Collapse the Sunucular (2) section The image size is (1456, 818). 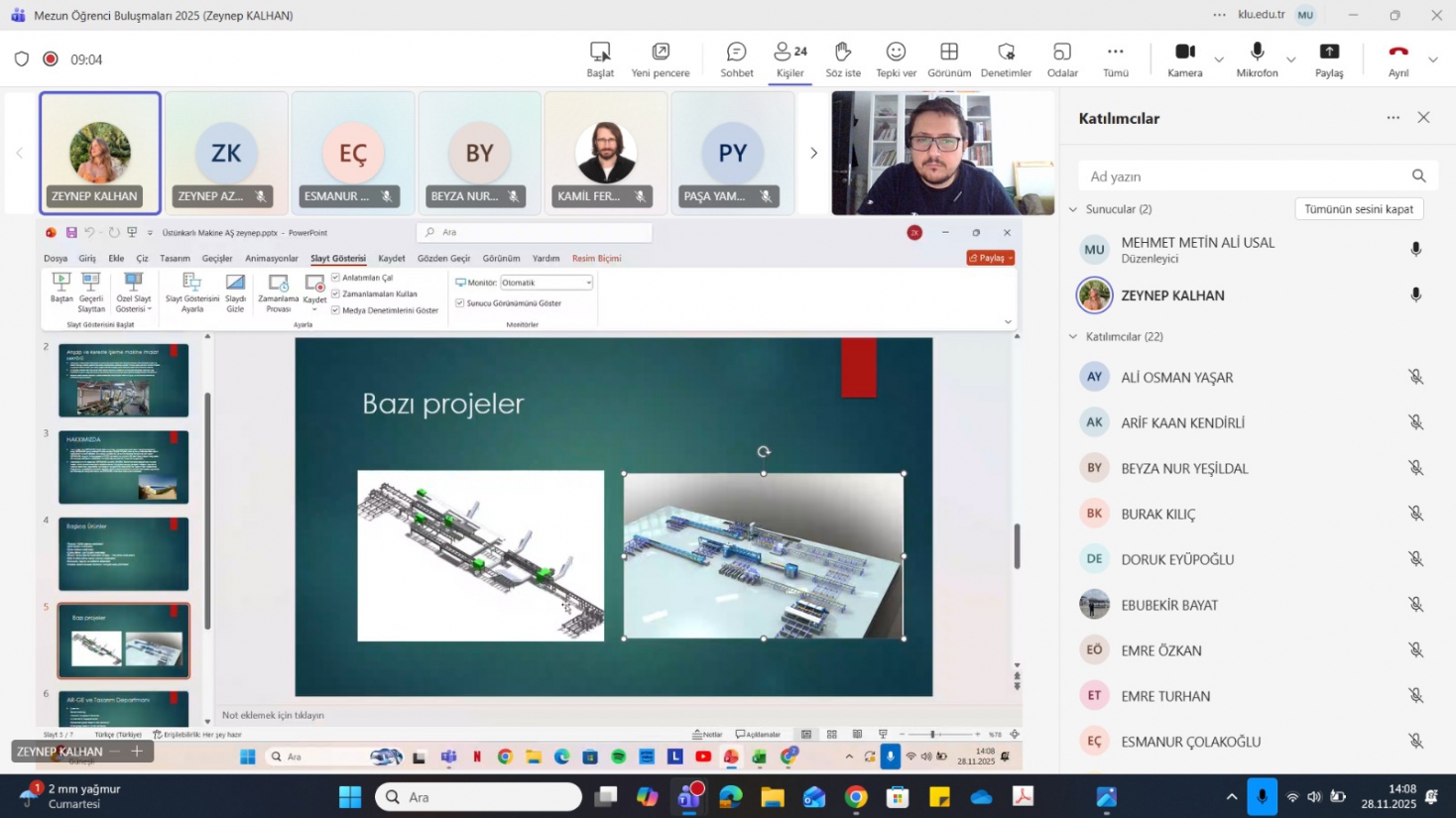(1073, 209)
